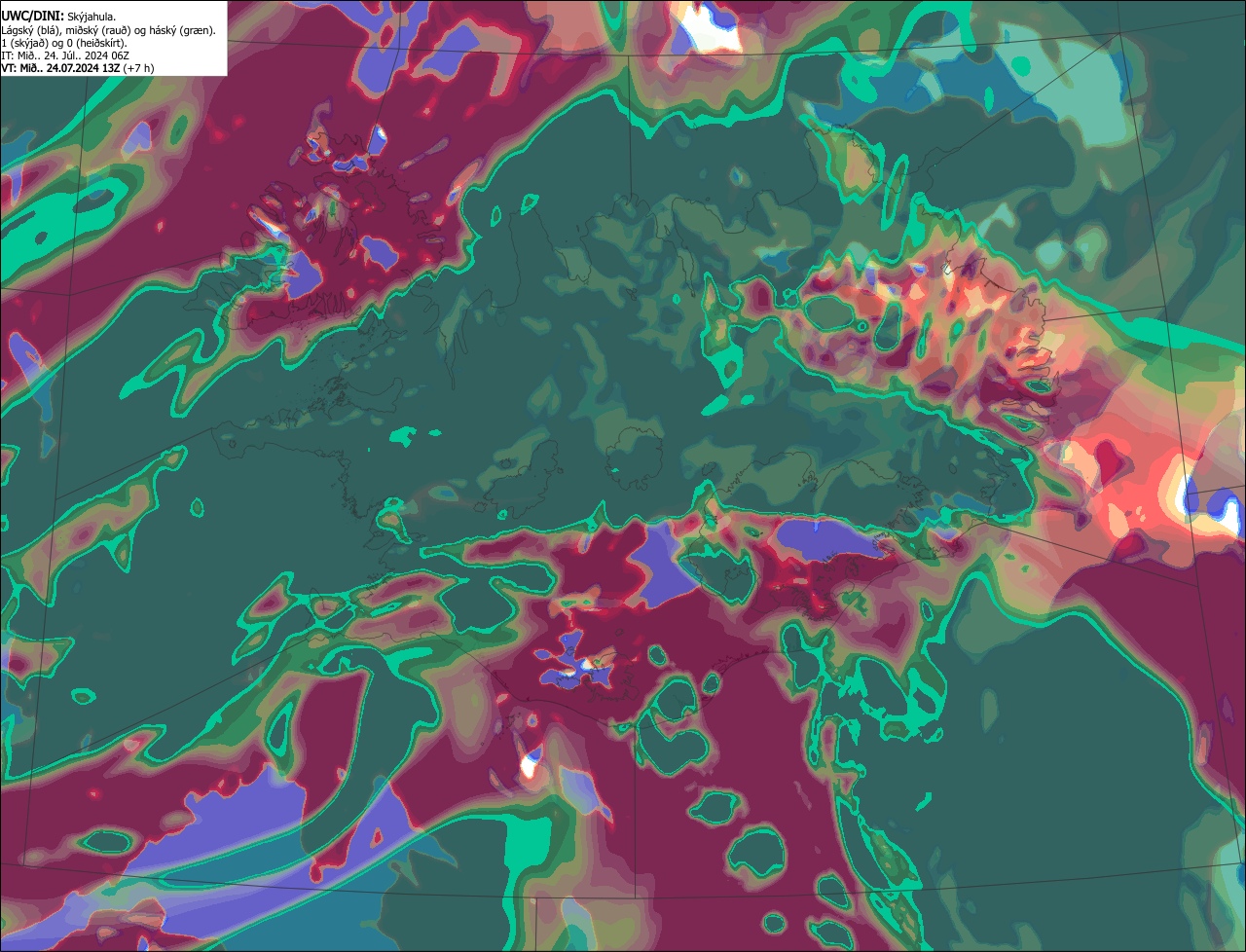The width and height of the screenshot is (1246, 952).
Task: Click the '1 (skýjað) og 0 (heiðskírt).' line
Action: 64,43
